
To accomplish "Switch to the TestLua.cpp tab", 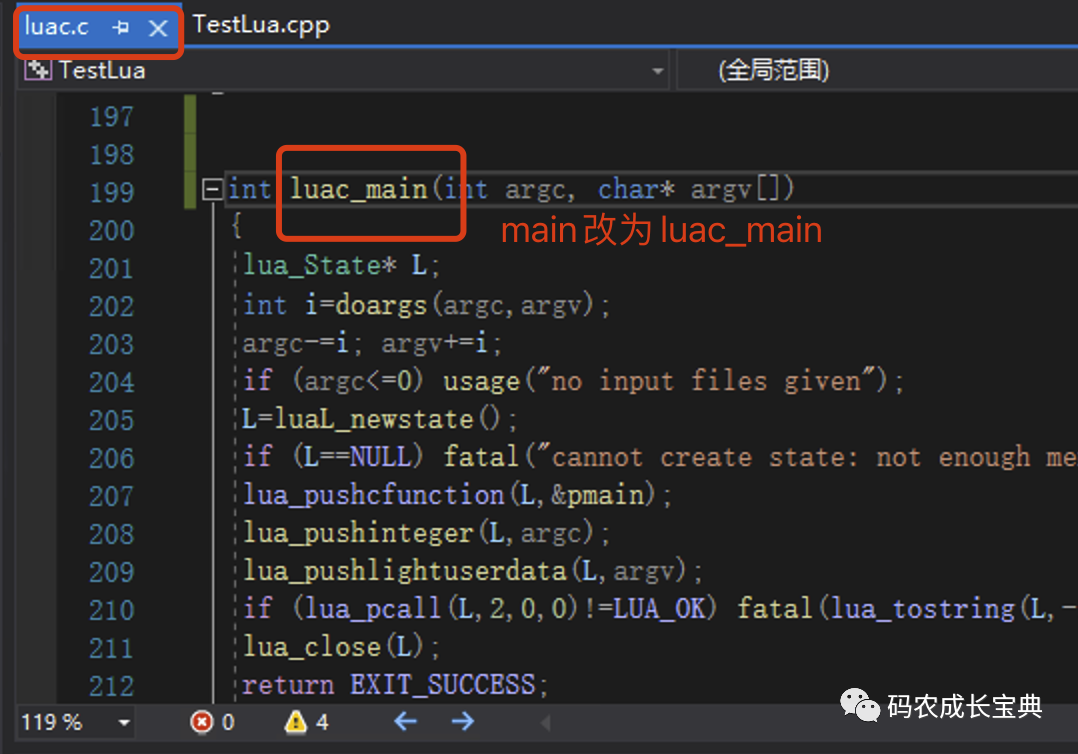I will coord(260,25).
